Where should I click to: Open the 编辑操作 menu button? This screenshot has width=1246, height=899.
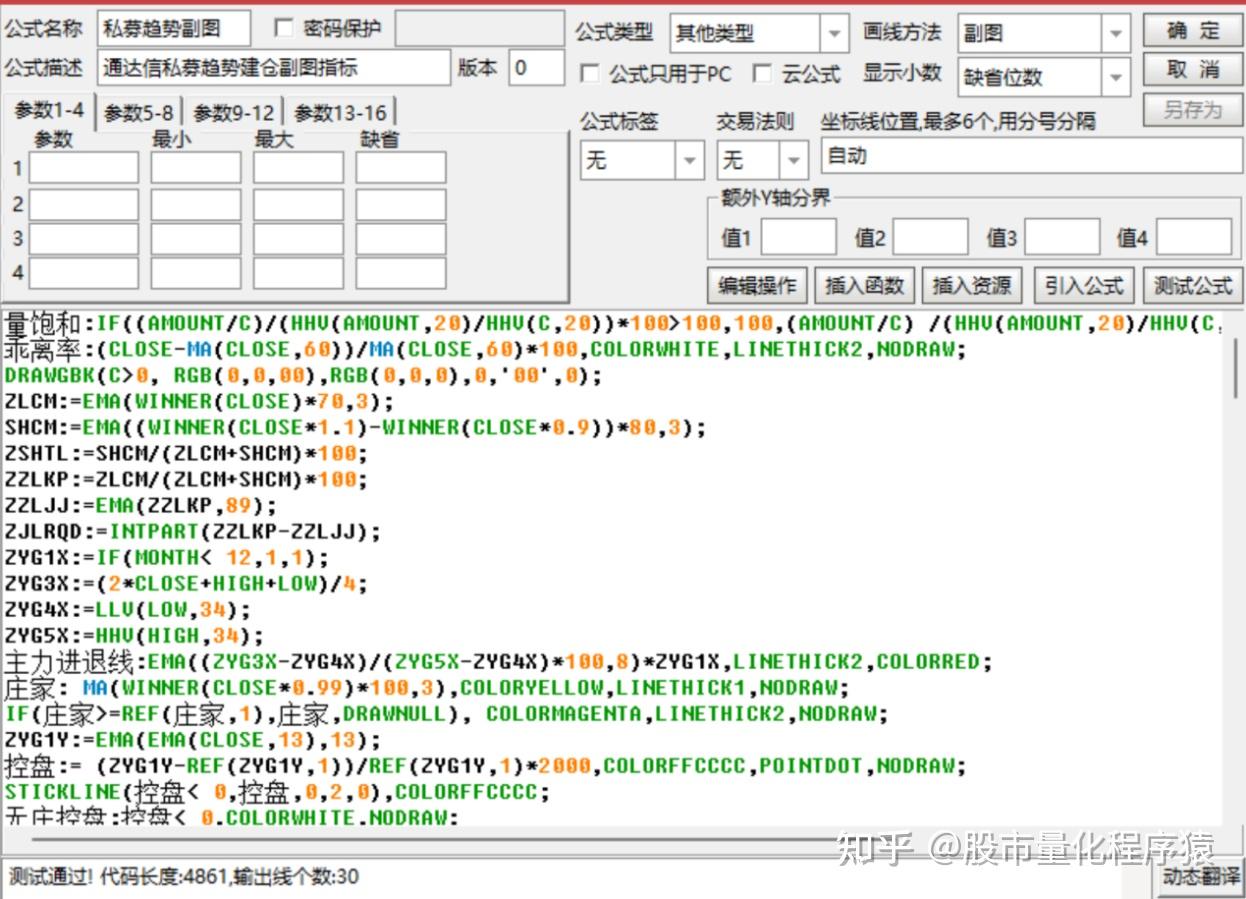click(757, 286)
